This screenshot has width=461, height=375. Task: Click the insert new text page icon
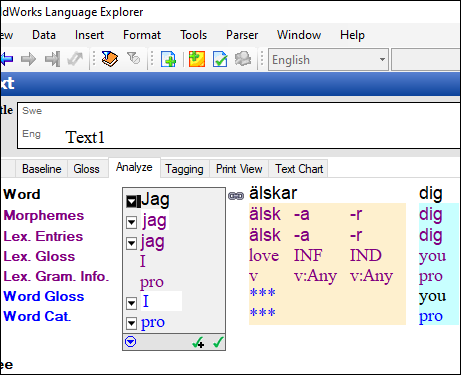169,59
